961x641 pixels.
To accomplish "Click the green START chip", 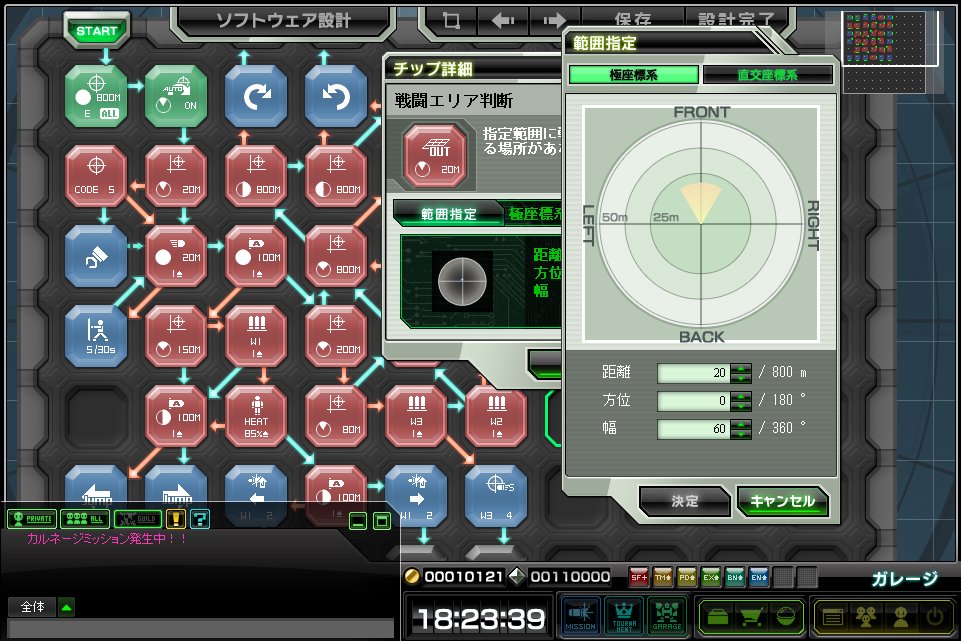I will (96, 31).
